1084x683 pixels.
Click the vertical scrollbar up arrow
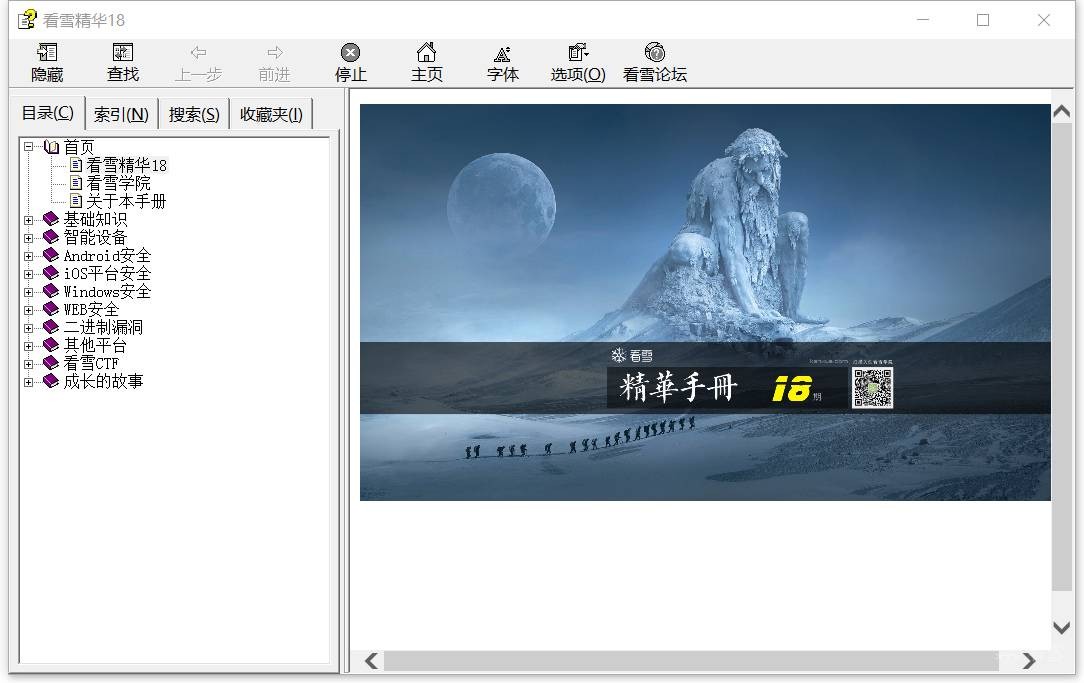[x=1062, y=111]
